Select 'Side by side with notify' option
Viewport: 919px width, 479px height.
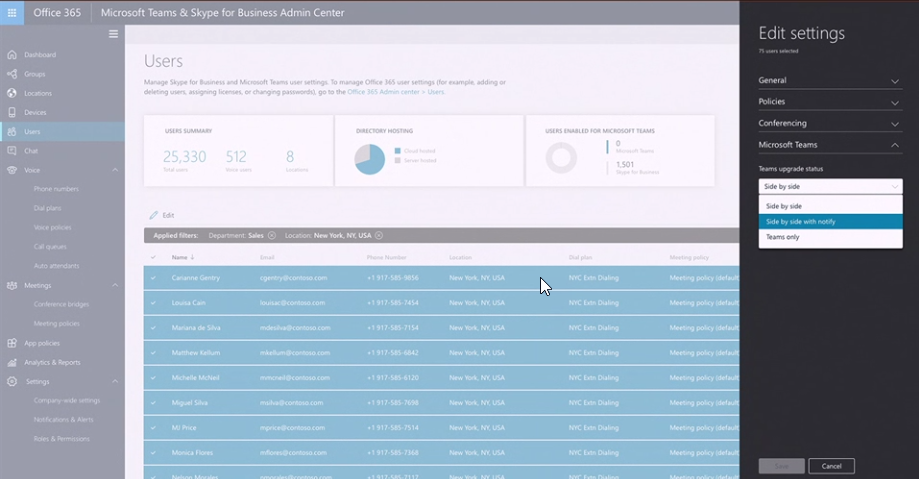tap(830, 222)
